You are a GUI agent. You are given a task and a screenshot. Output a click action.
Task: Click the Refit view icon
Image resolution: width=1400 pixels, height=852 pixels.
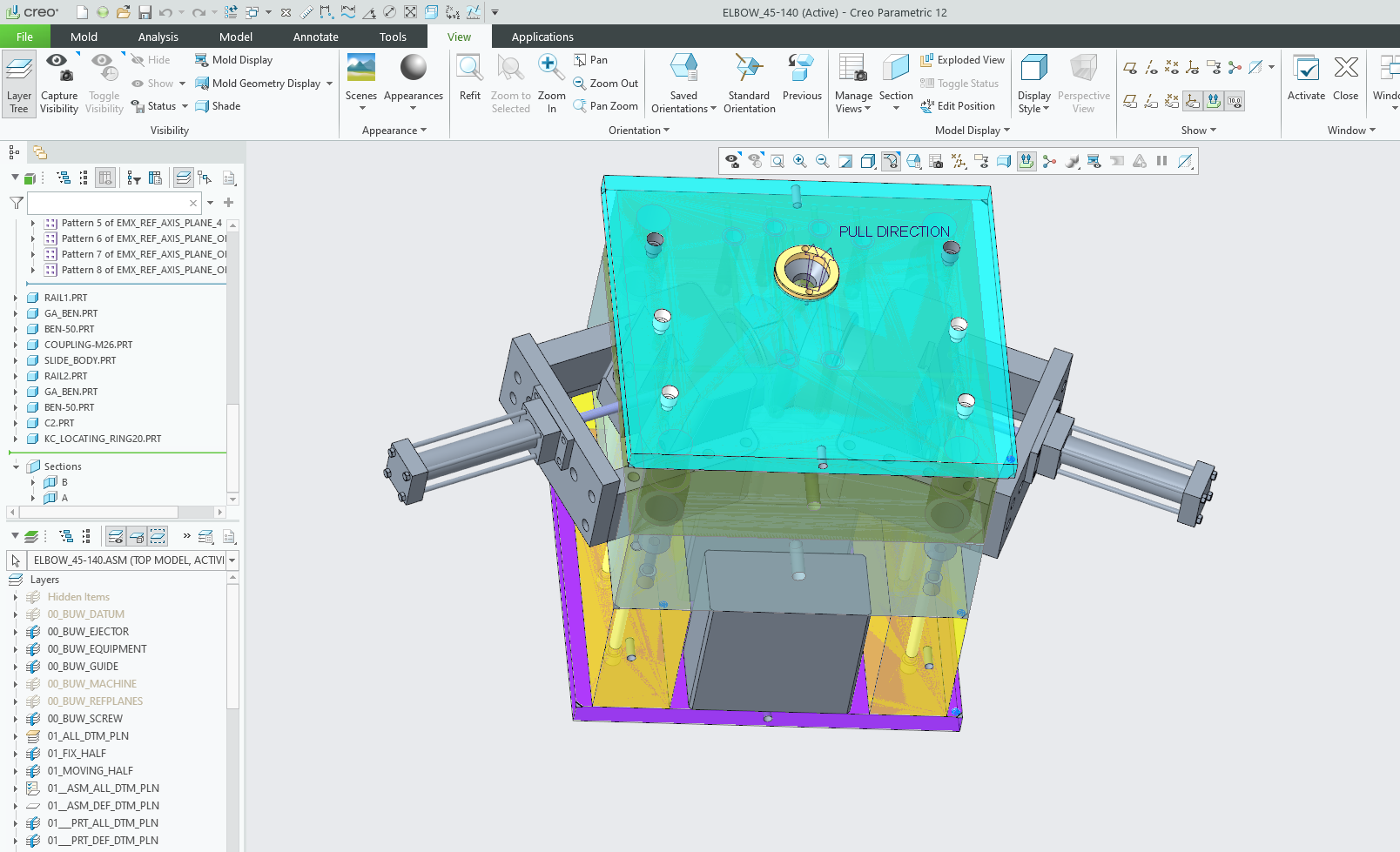tap(469, 70)
